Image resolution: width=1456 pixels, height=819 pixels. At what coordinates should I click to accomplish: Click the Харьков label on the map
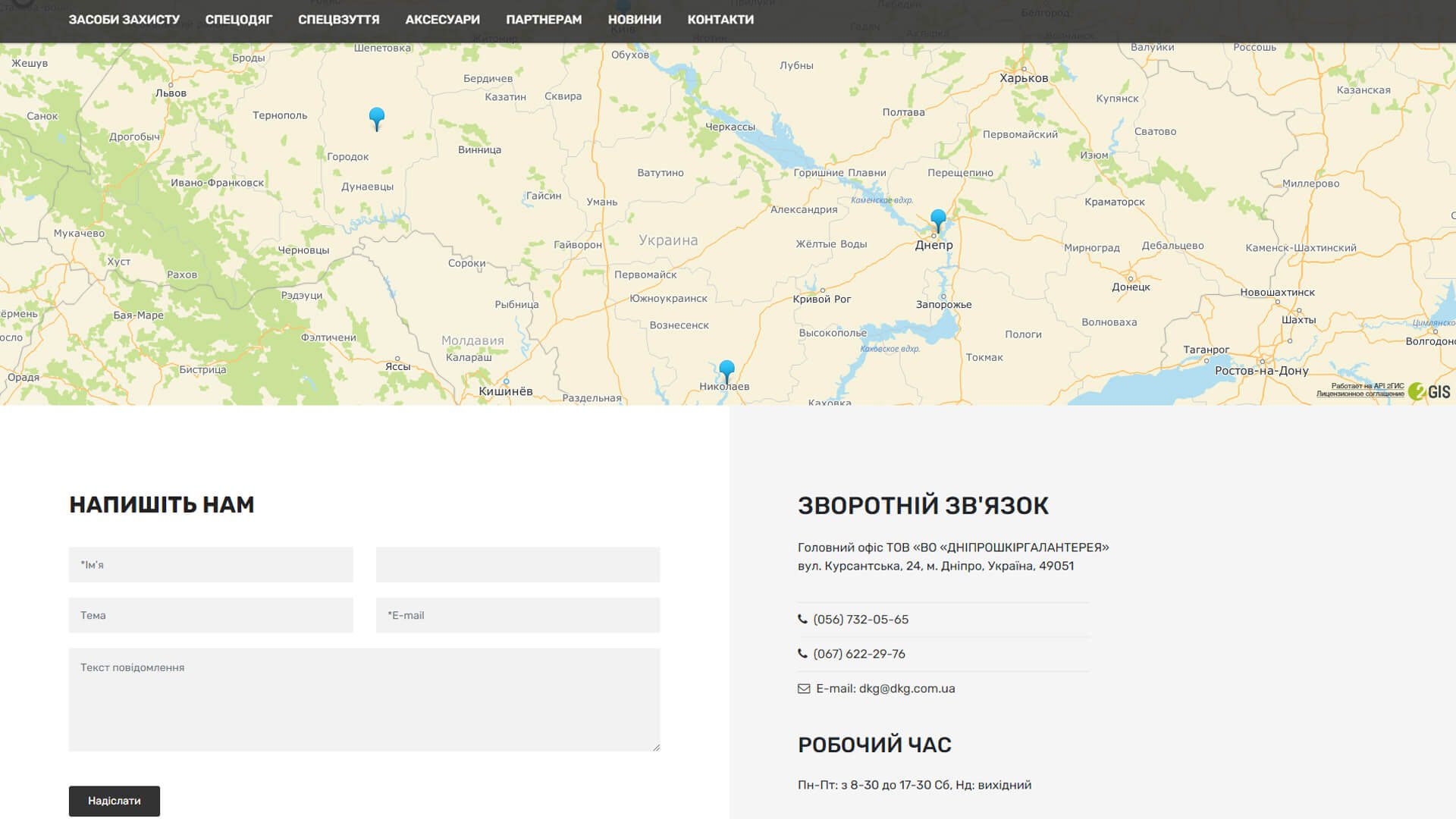[x=1024, y=78]
